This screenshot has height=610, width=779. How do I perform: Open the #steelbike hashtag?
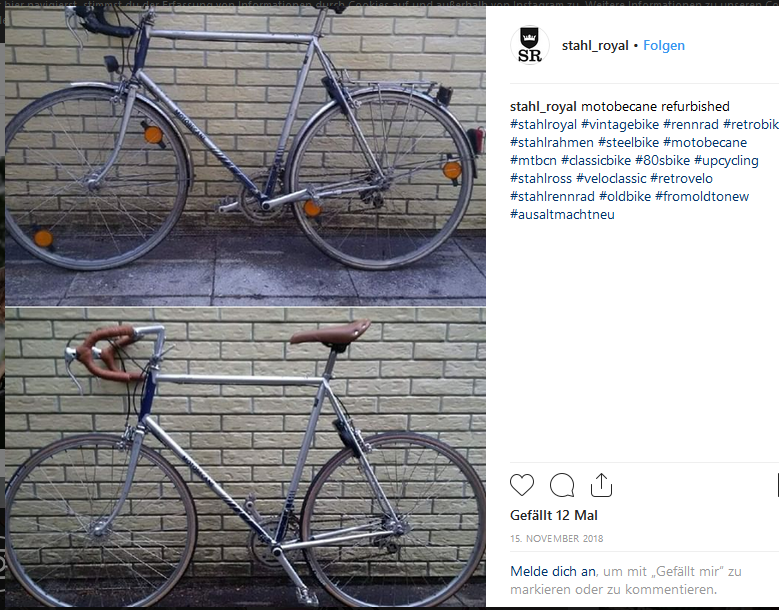[628, 142]
